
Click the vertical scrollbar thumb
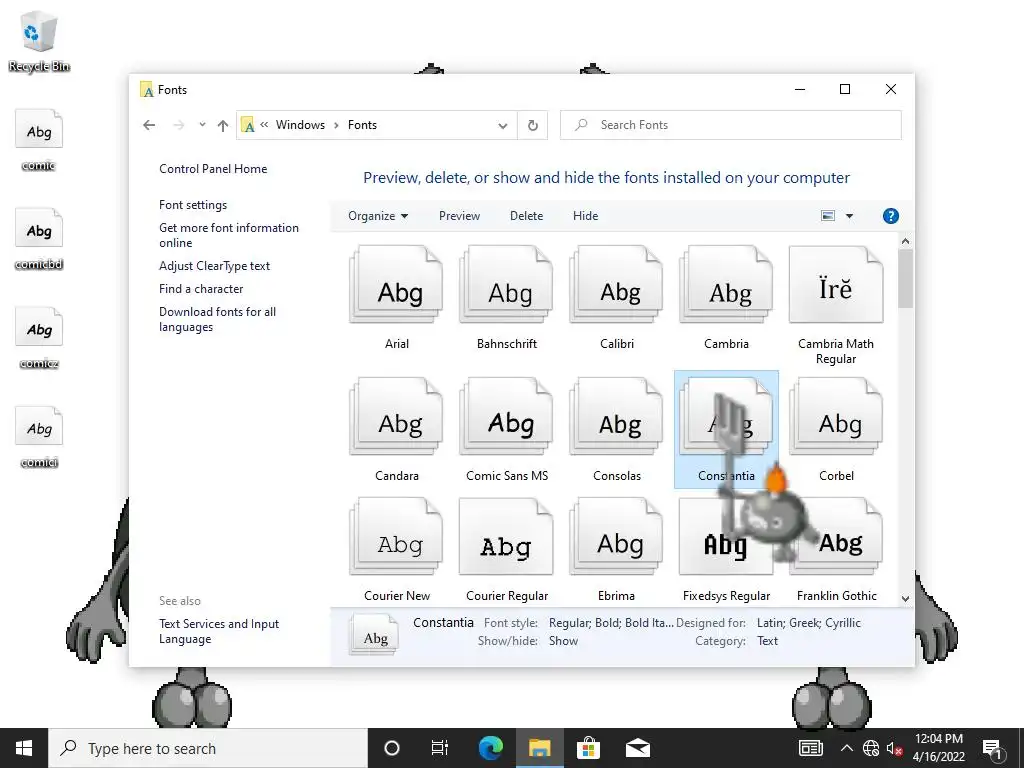pos(905,278)
